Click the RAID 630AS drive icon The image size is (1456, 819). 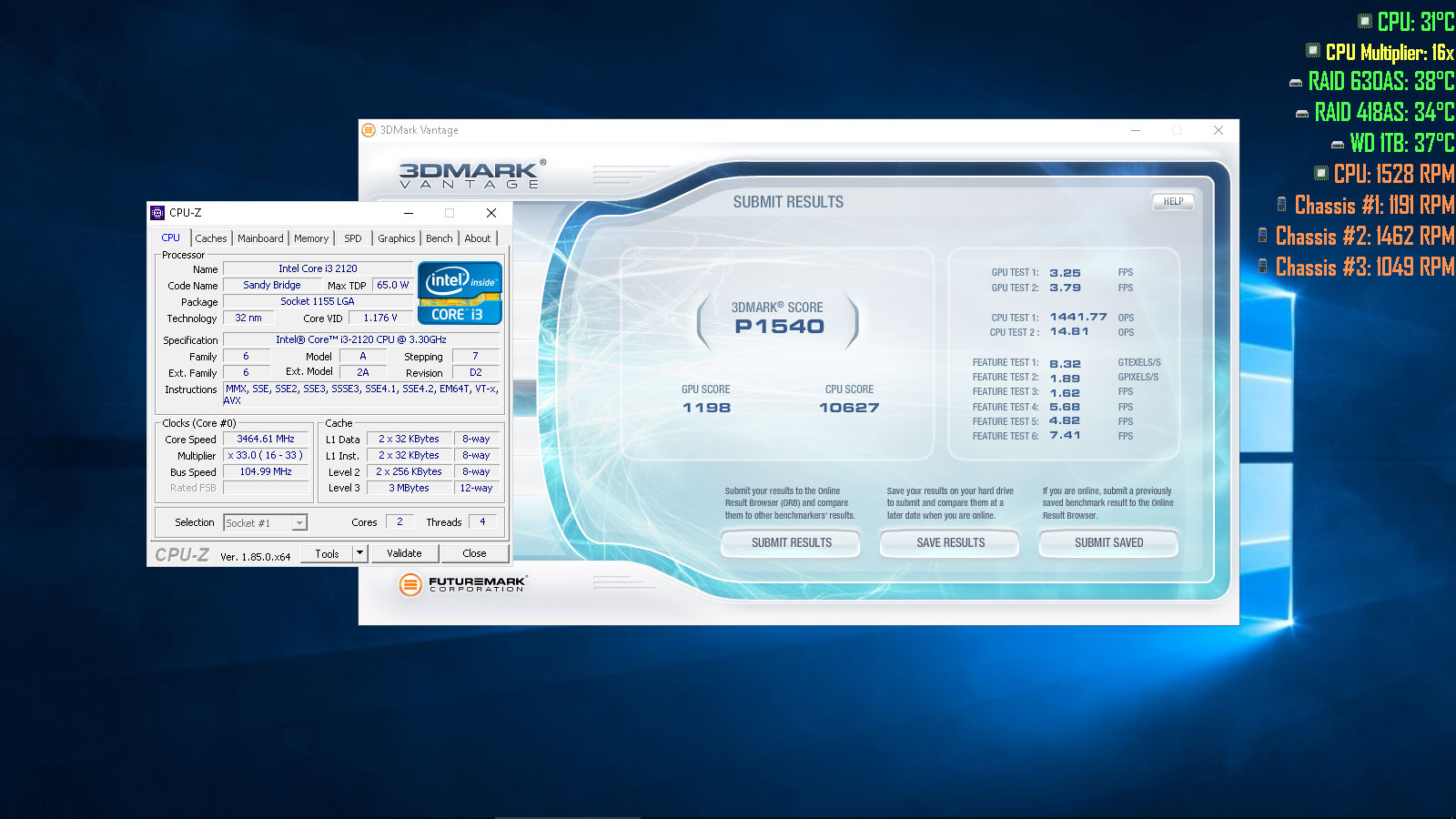click(x=1296, y=83)
